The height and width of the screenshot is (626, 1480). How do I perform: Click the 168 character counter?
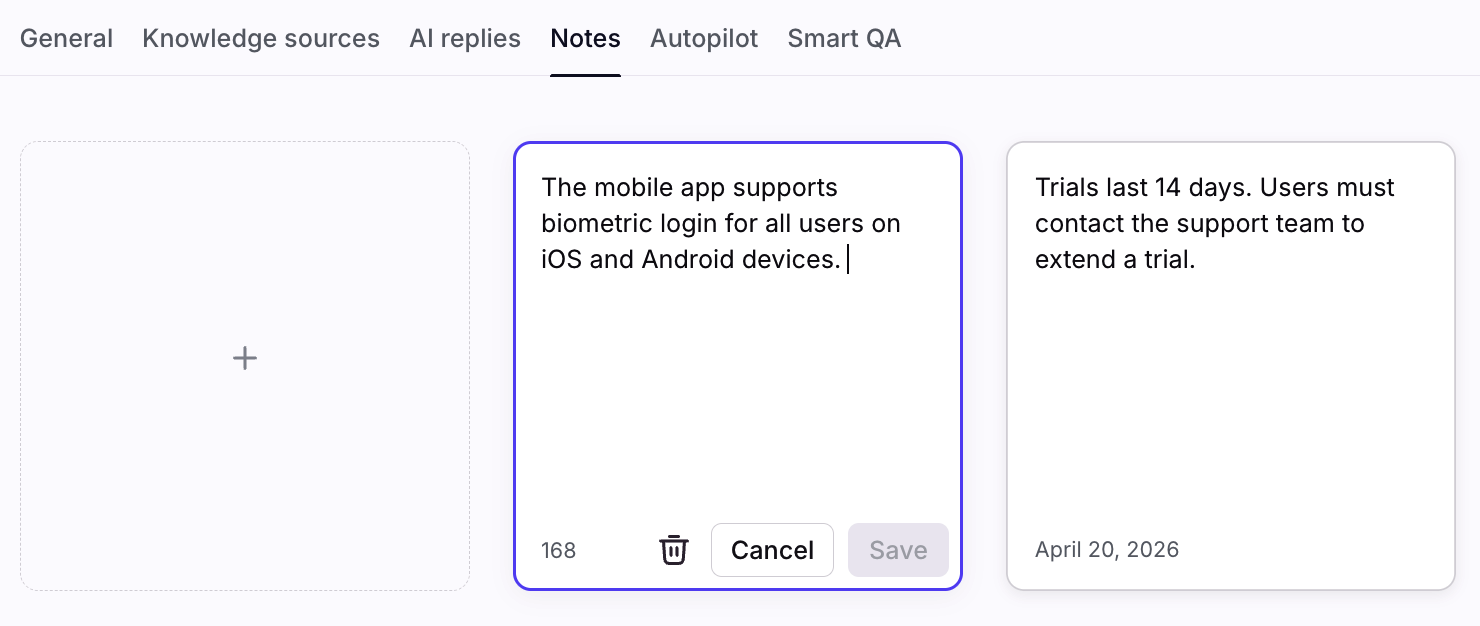[x=558, y=551]
